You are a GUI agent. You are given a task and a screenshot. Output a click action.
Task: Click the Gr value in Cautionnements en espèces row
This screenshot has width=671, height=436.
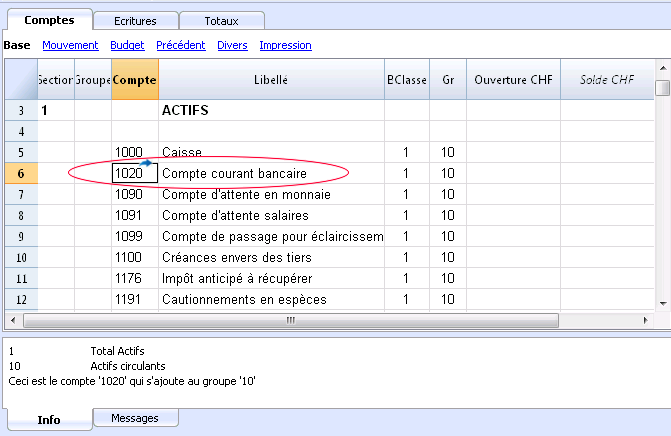tap(448, 299)
